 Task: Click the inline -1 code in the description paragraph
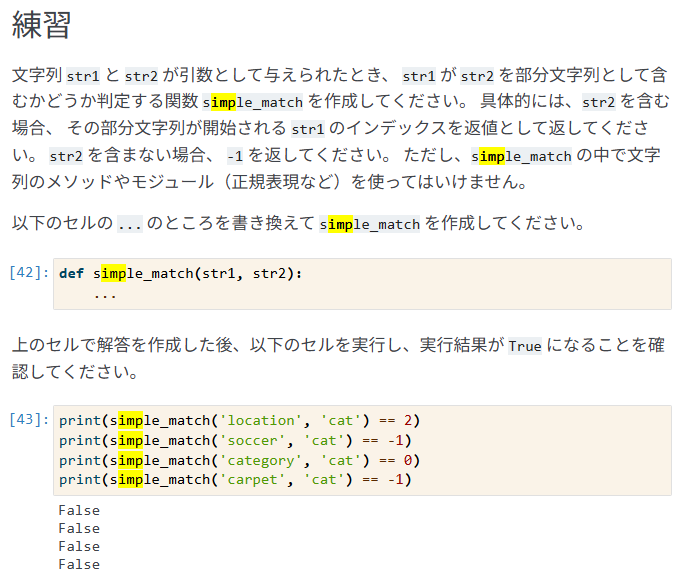pos(235,156)
